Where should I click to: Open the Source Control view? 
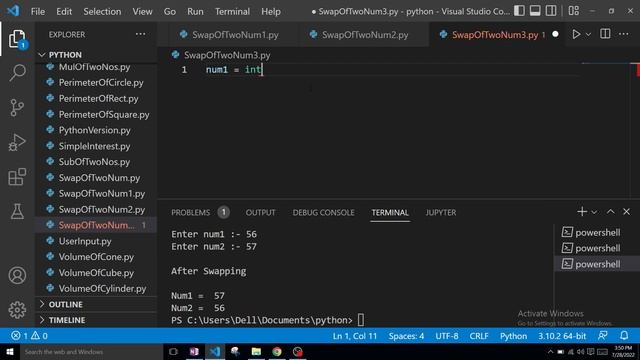pyautogui.click(x=17, y=108)
